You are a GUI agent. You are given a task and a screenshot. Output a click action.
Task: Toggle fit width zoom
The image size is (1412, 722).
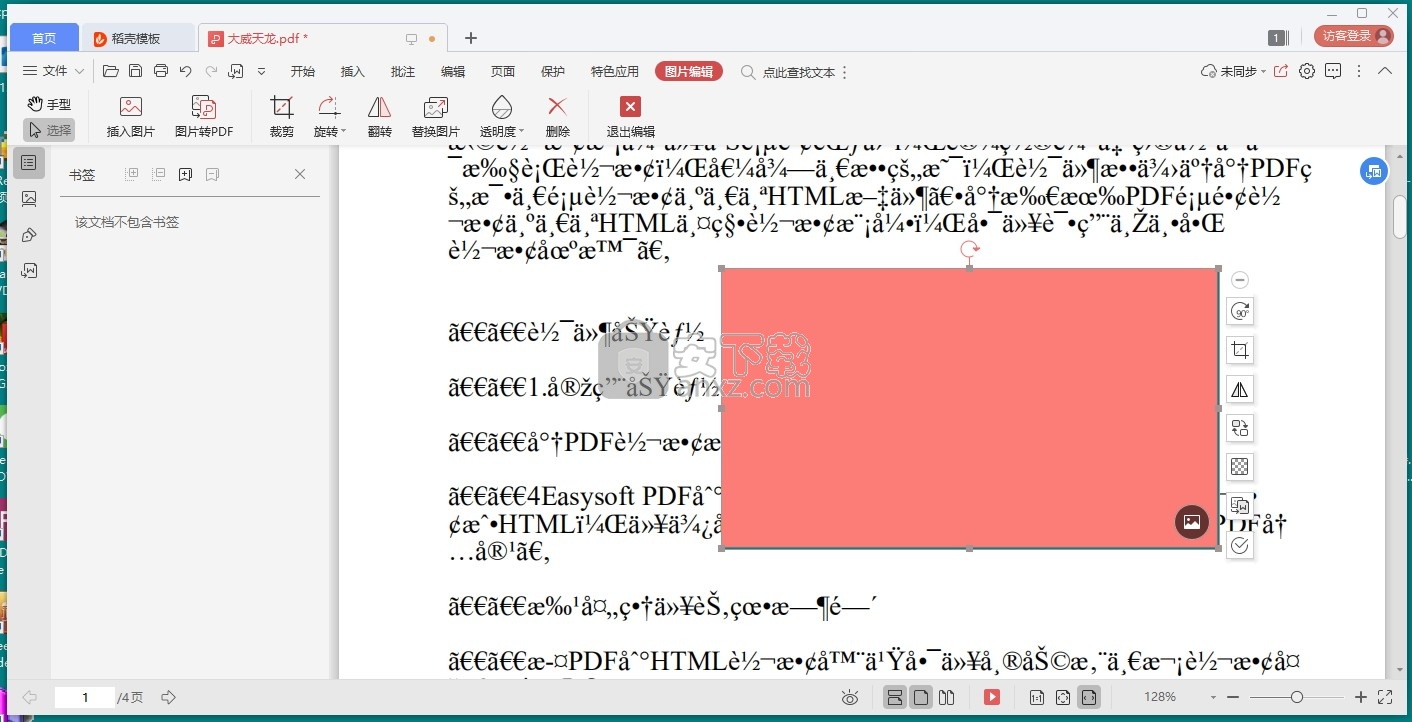pyautogui.click(x=1089, y=697)
